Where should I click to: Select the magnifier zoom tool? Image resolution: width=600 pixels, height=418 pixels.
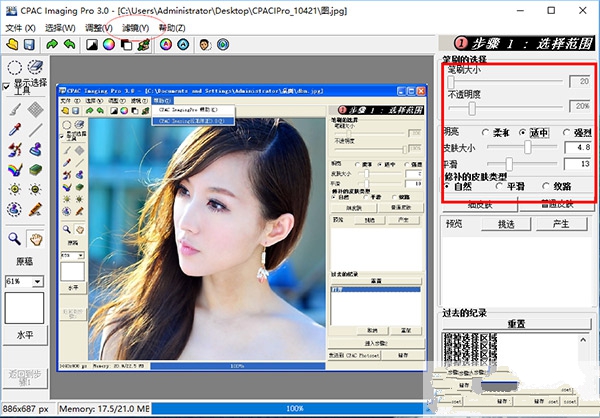coord(15,239)
